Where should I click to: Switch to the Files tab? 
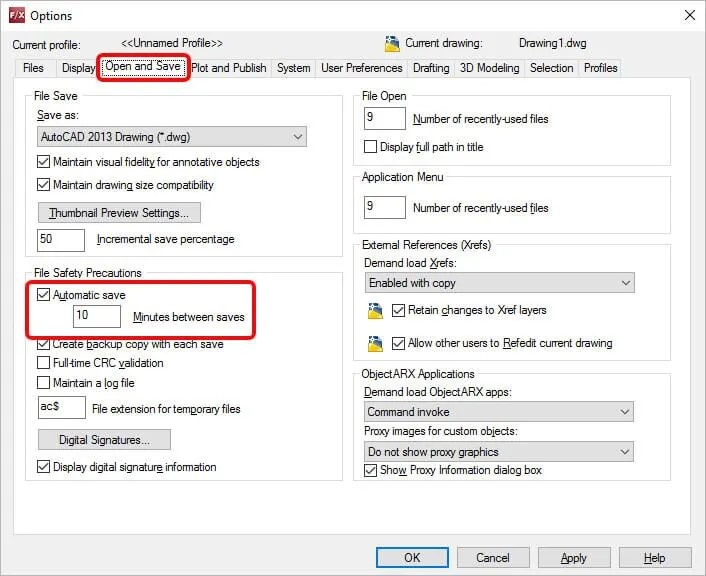pos(33,68)
